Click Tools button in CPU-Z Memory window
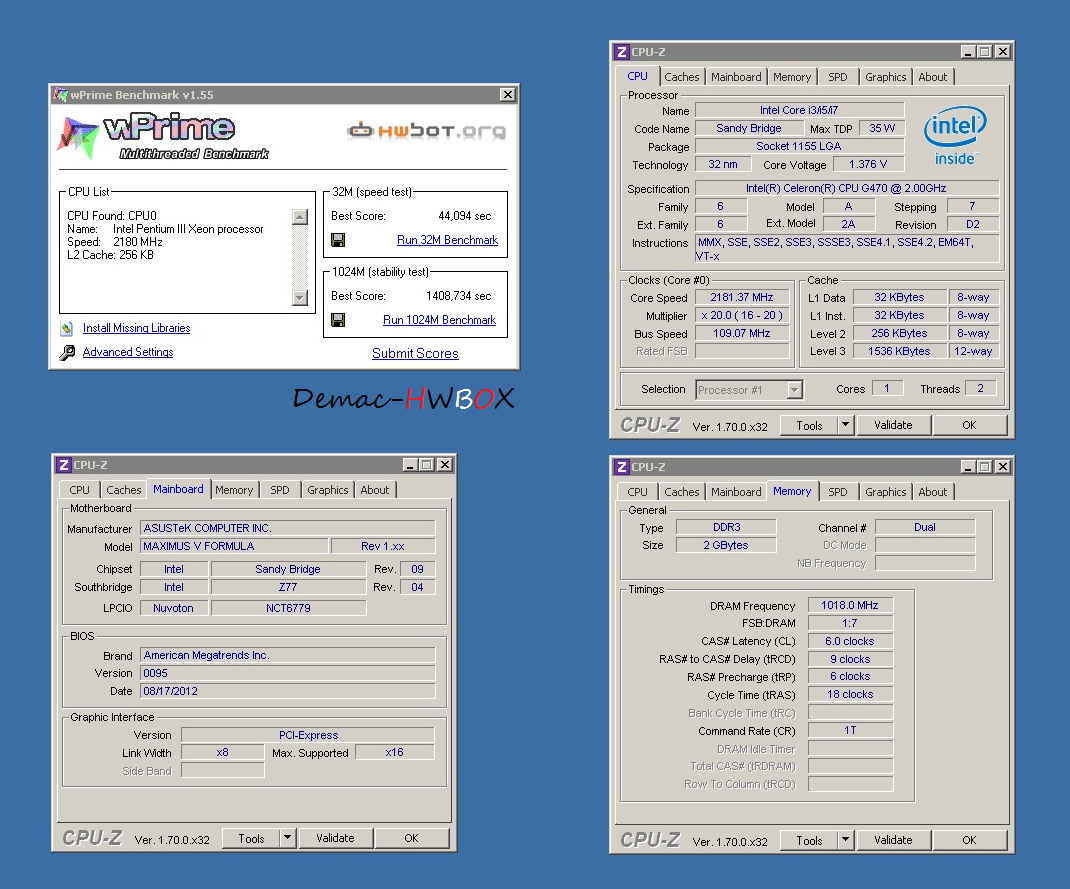Viewport: 1070px width, 889px height. pos(809,841)
